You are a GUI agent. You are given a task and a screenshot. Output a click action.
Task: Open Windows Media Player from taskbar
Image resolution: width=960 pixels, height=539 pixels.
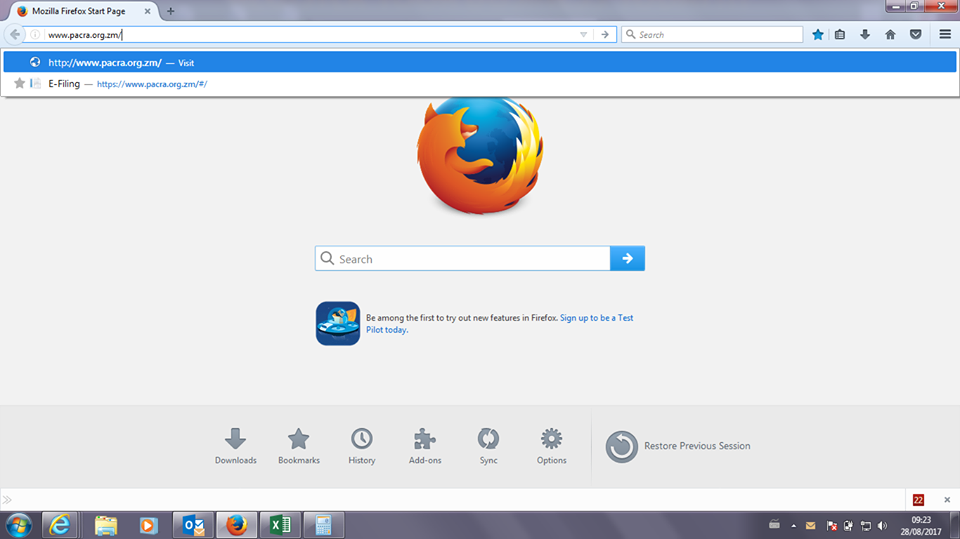[x=148, y=526]
